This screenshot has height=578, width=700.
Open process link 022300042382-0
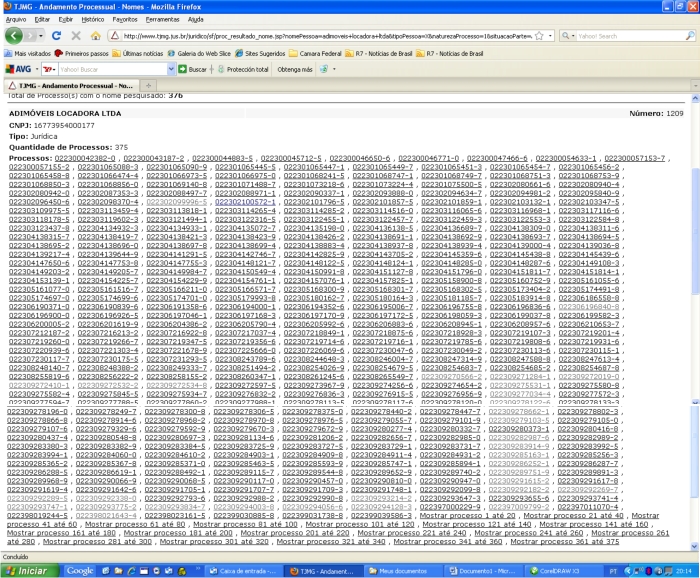pos(85,158)
